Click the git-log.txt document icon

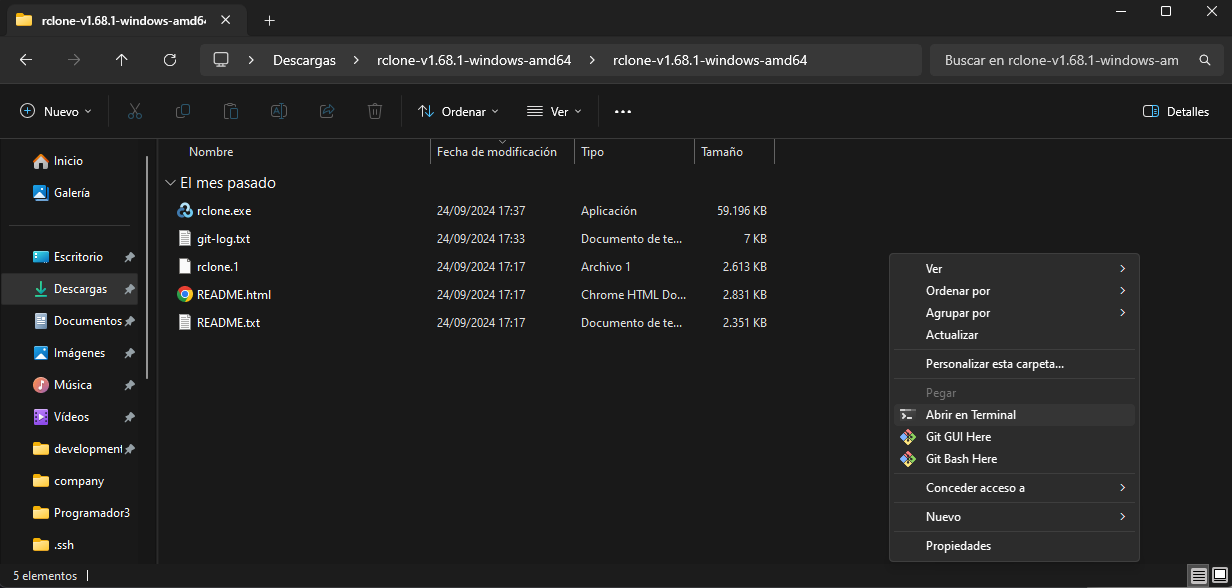pyautogui.click(x=184, y=239)
